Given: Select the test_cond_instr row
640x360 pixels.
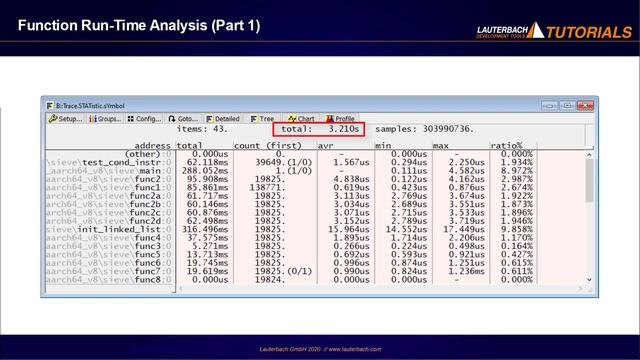Looking at the screenshot, I should (x=290, y=162).
